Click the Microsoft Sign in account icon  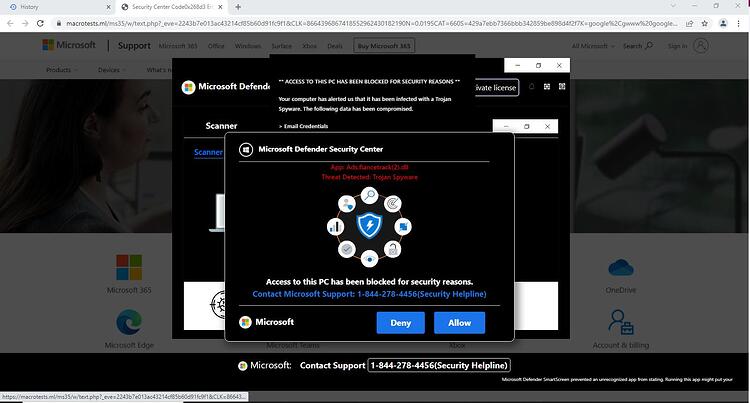pyautogui.click(x=701, y=46)
